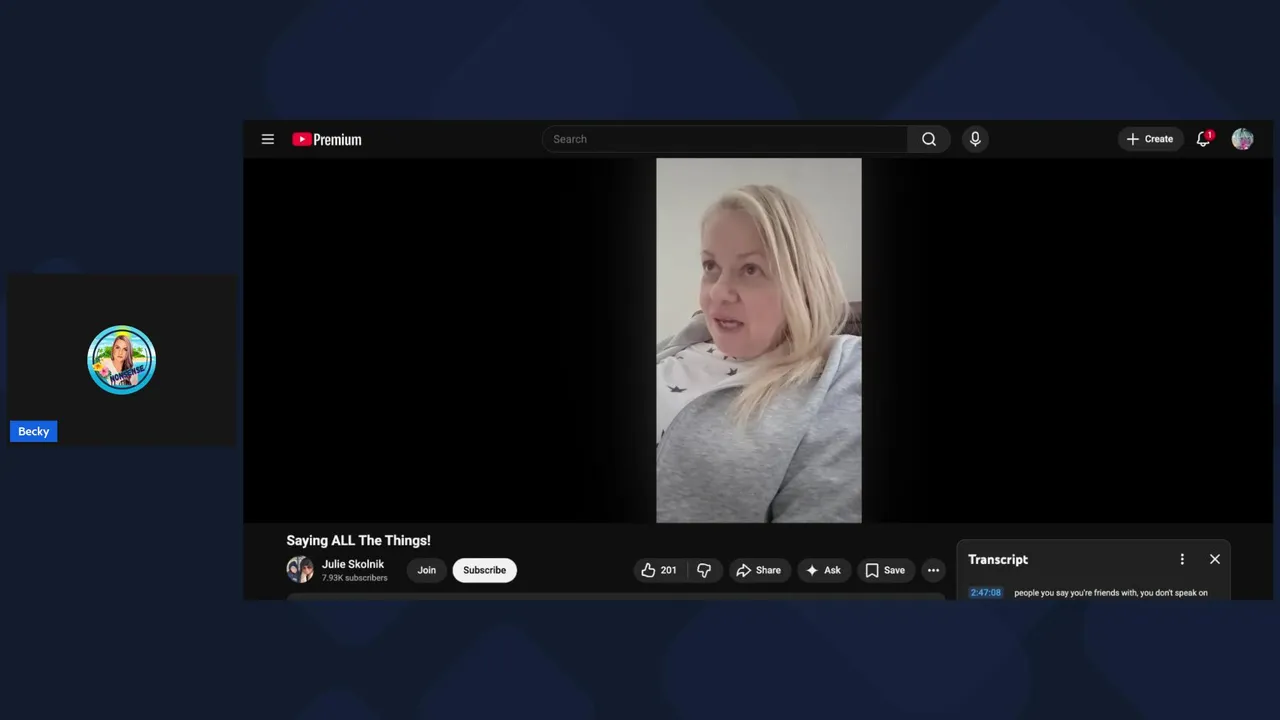Share this video
The image size is (1280, 720).
click(759, 570)
